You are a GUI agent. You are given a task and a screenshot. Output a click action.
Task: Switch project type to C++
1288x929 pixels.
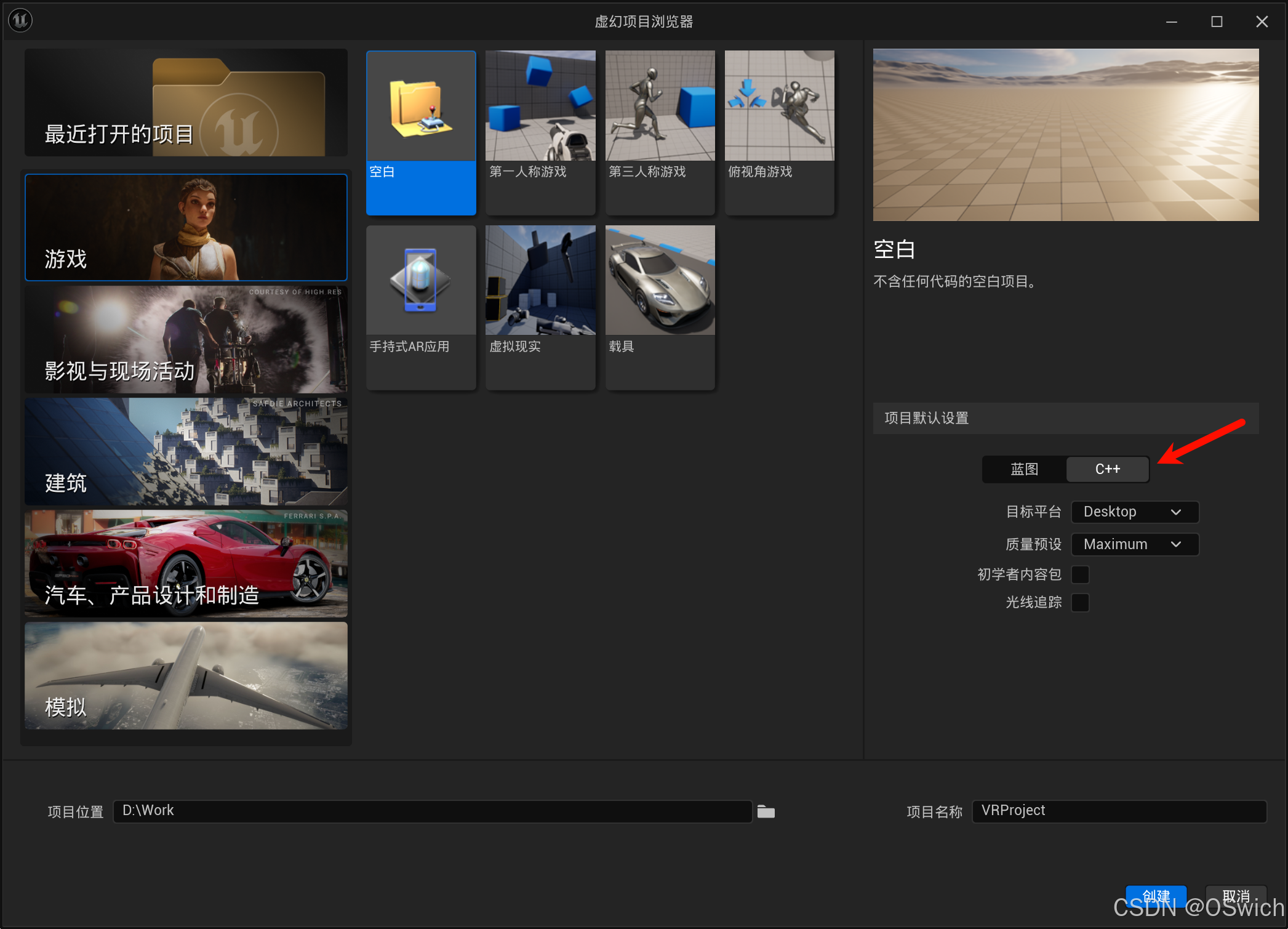pyautogui.click(x=1107, y=469)
